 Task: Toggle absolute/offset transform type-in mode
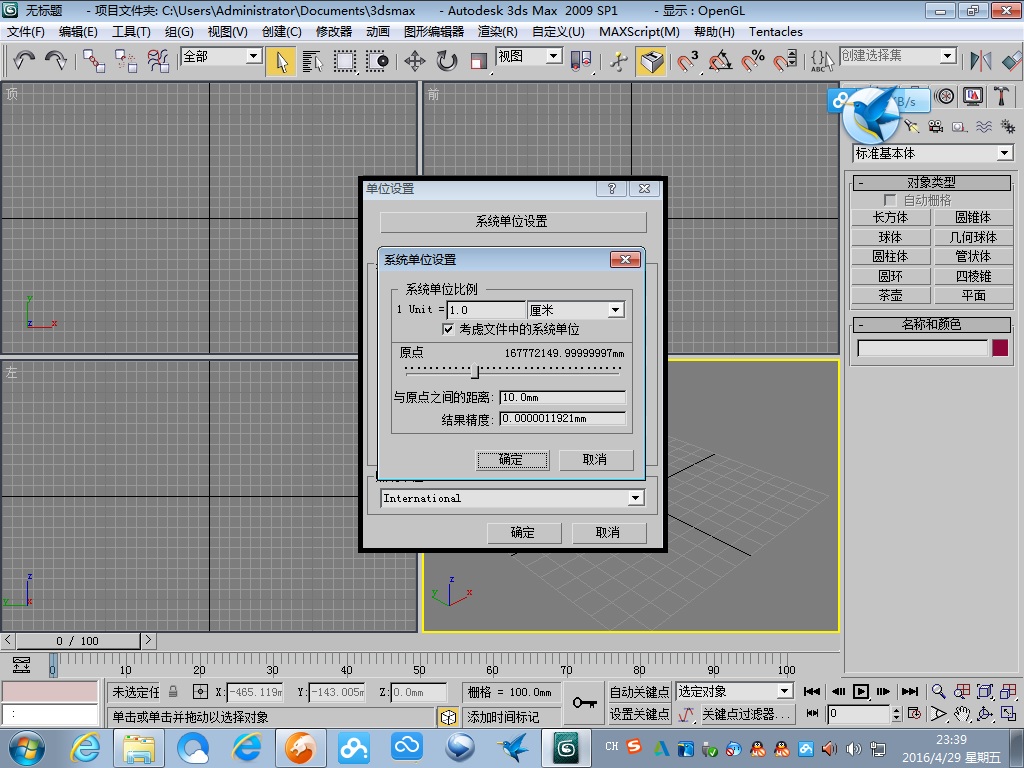(x=200, y=691)
